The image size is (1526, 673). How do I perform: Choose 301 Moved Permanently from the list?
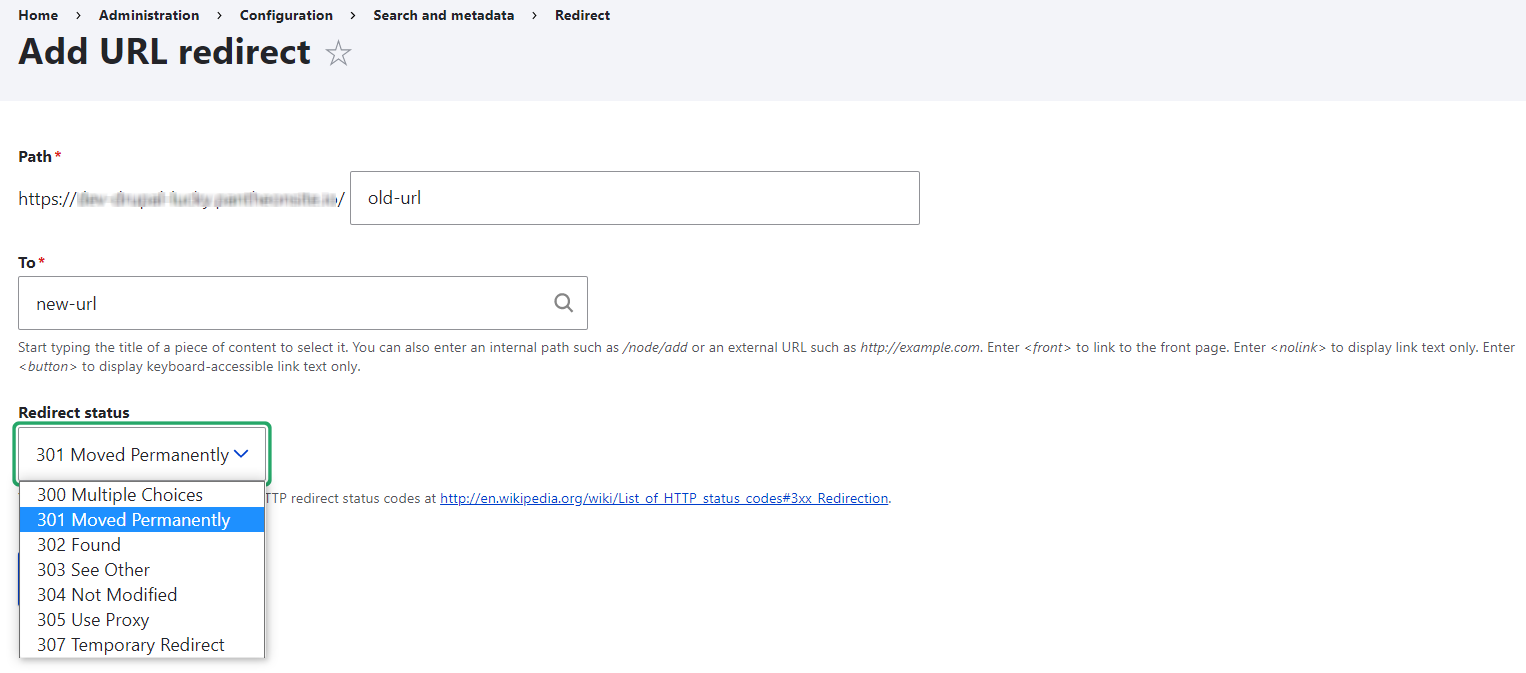[134, 520]
